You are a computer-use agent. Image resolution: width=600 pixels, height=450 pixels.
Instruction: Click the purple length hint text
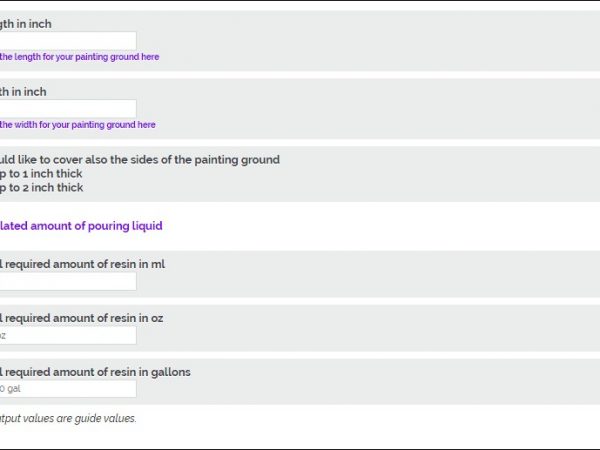[79, 57]
